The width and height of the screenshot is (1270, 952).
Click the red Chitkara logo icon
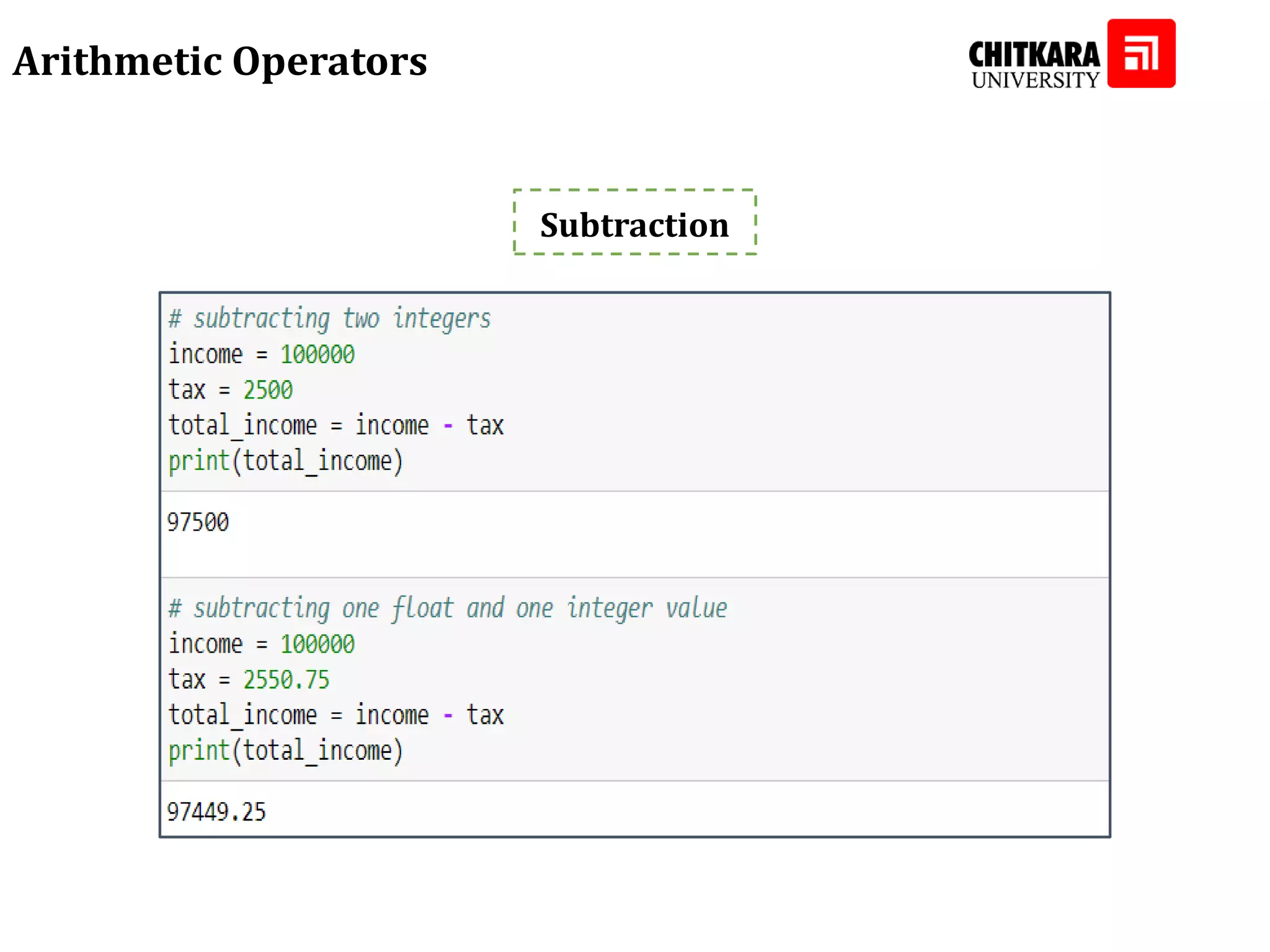(1141, 53)
